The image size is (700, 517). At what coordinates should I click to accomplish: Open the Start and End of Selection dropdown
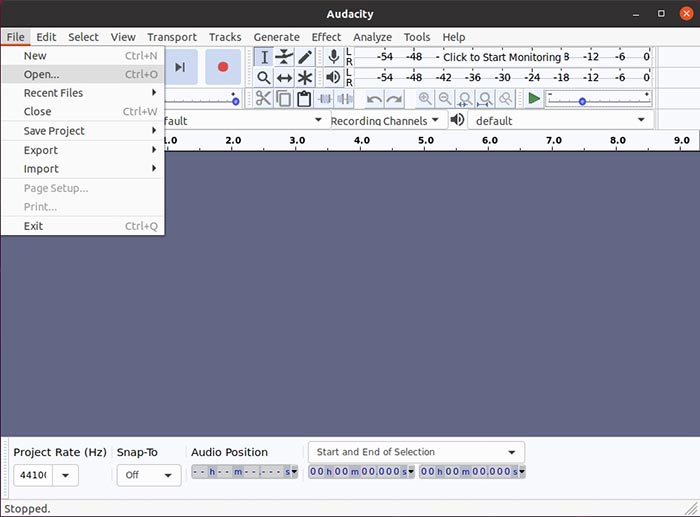[x=416, y=452]
